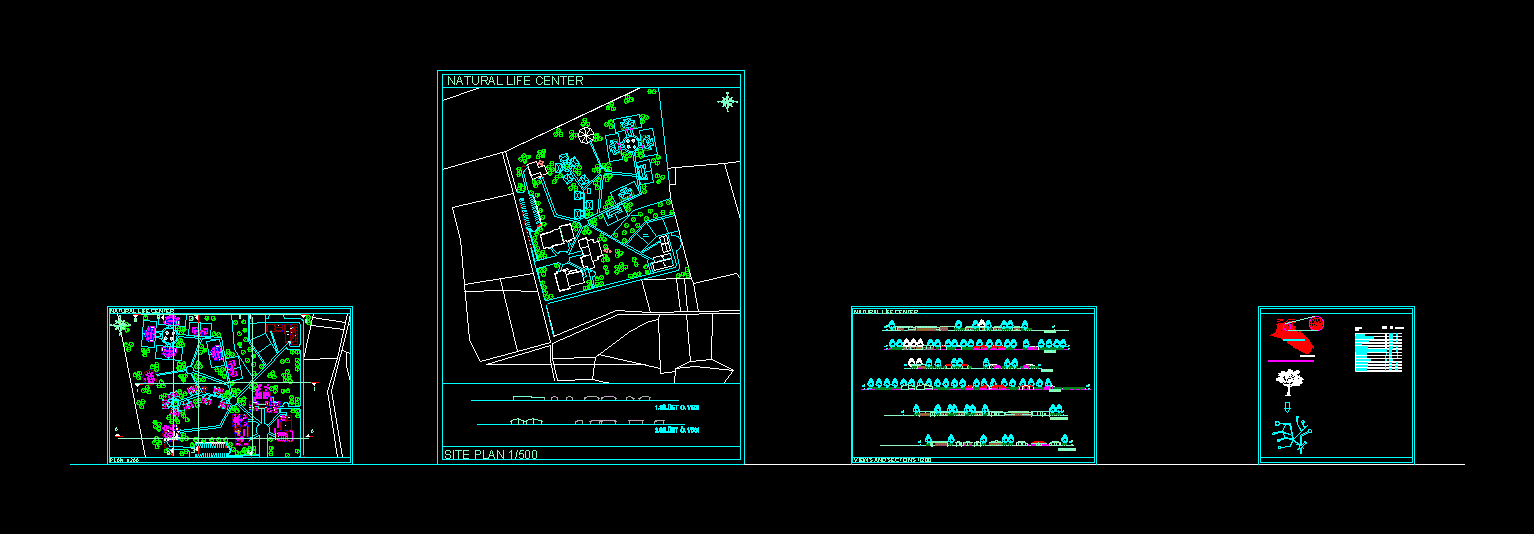Select the first section profile below the site plan
This screenshot has width=1534, height=534.
point(560,399)
